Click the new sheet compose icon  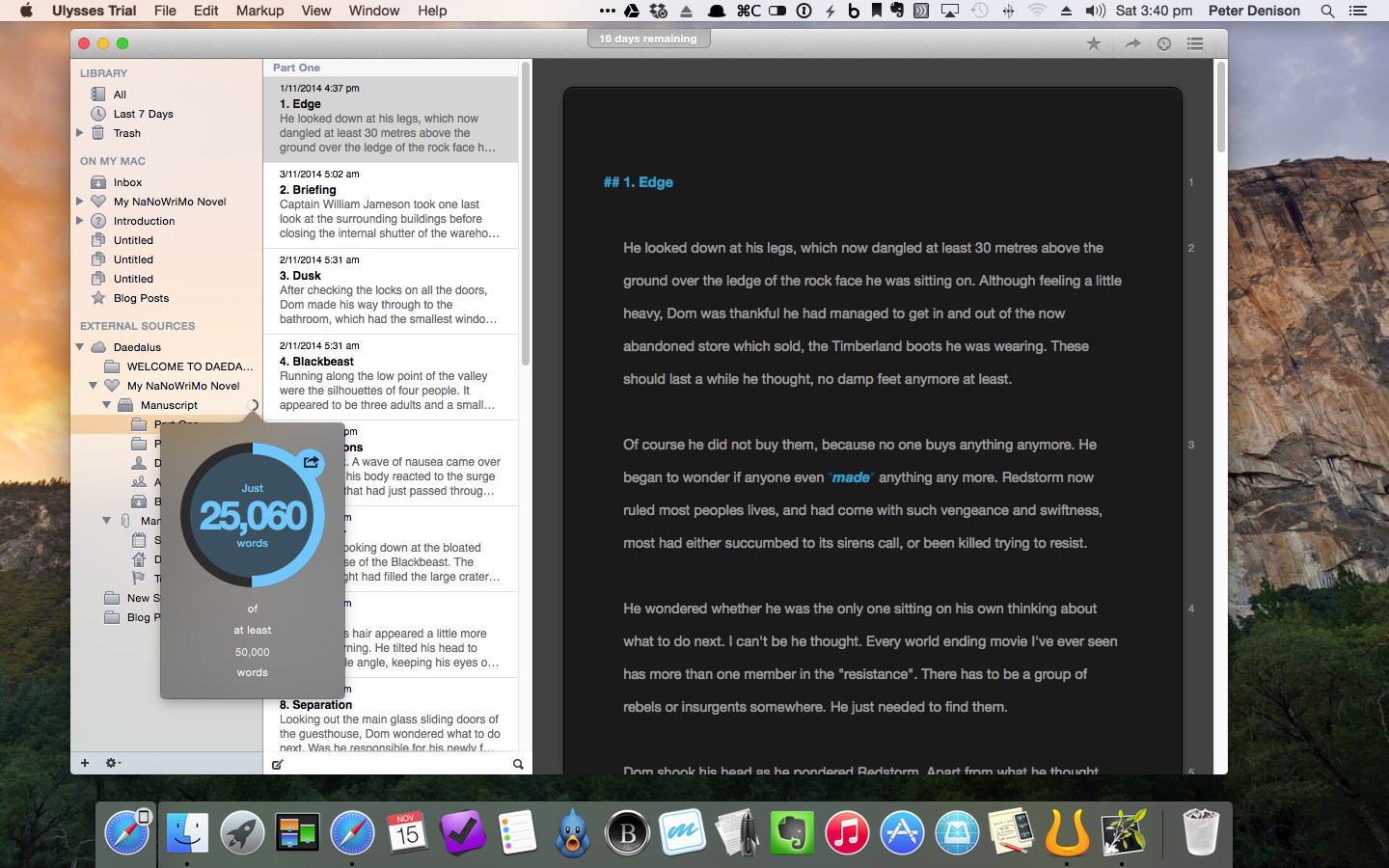tap(278, 764)
